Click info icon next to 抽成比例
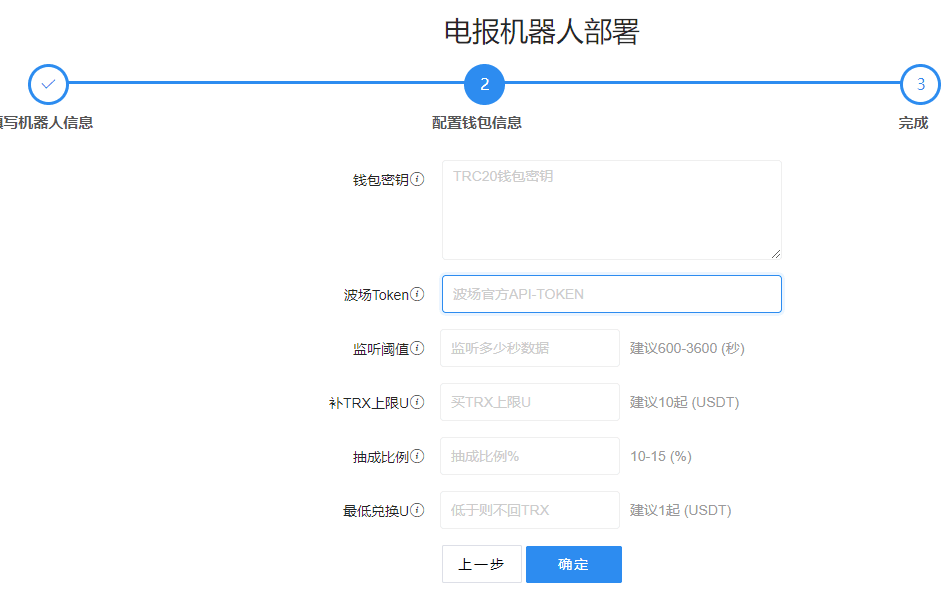Image resolution: width=942 pixels, height=593 pixels. click(x=418, y=456)
